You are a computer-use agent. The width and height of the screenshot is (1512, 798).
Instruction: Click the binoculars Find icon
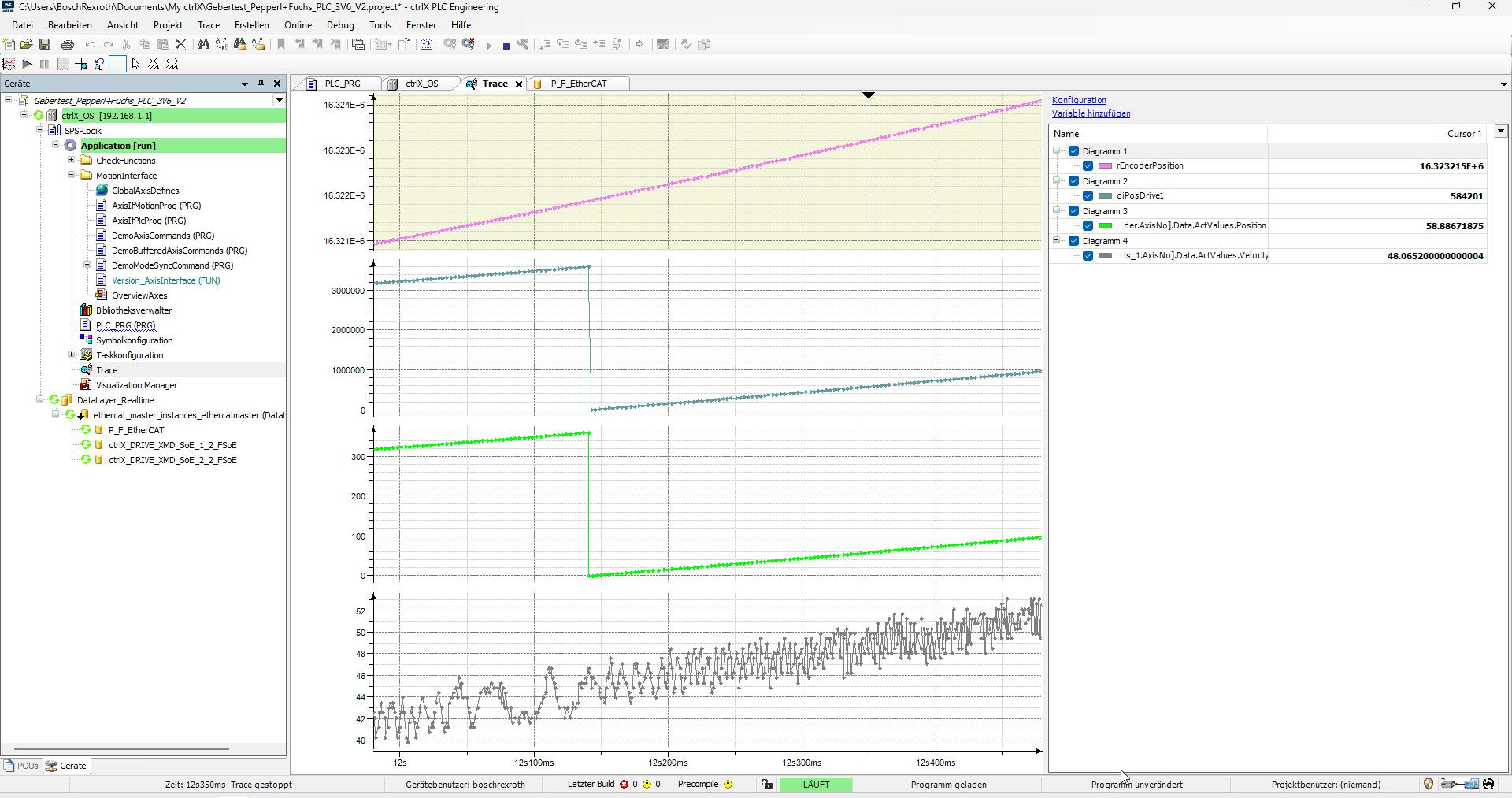click(x=203, y=44)
